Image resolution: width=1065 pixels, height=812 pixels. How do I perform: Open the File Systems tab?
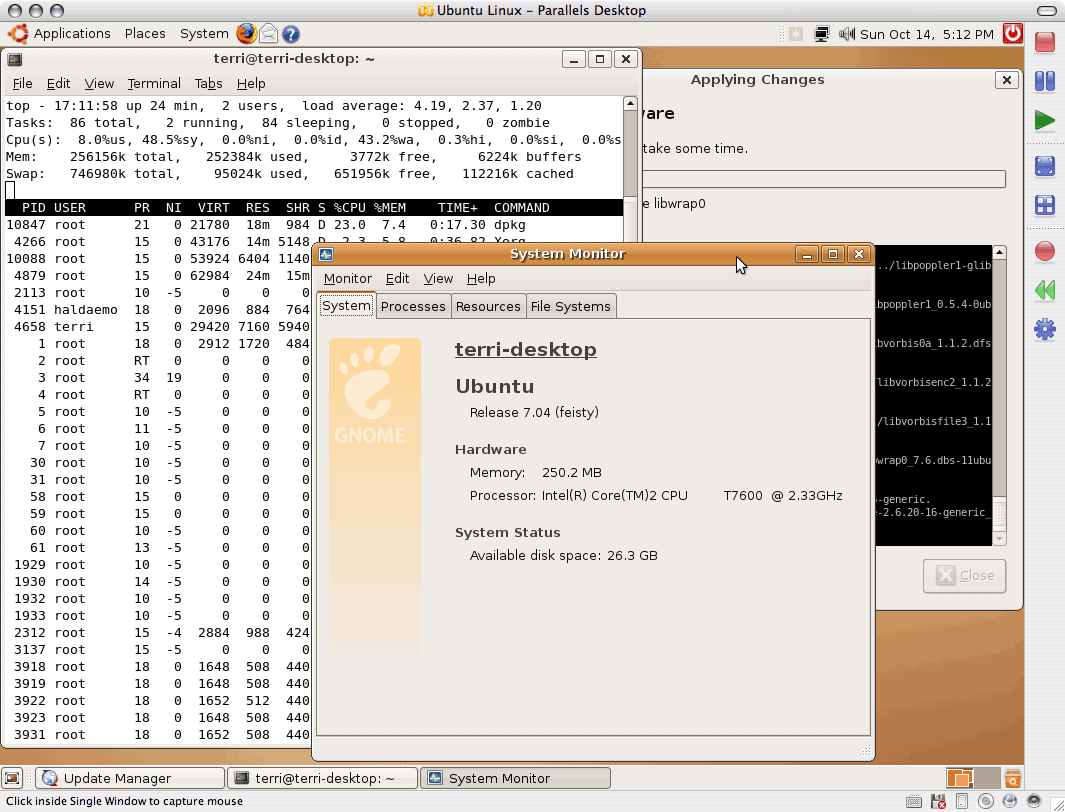[570, 306]
